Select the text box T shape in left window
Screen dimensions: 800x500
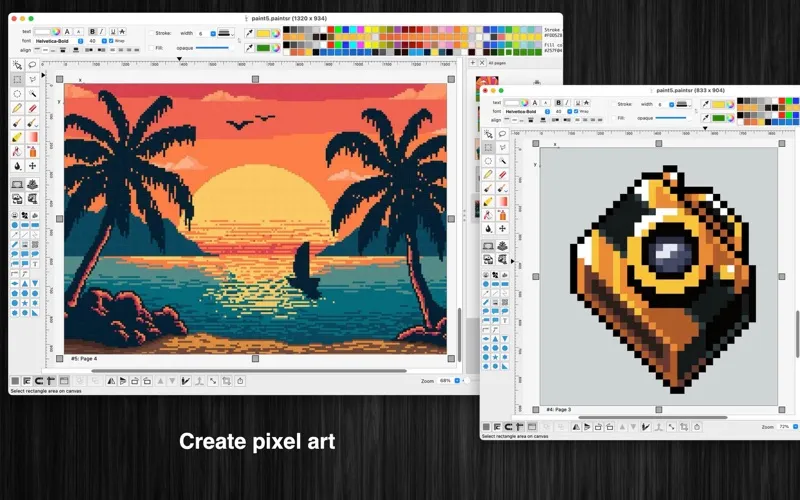[35, 264]
